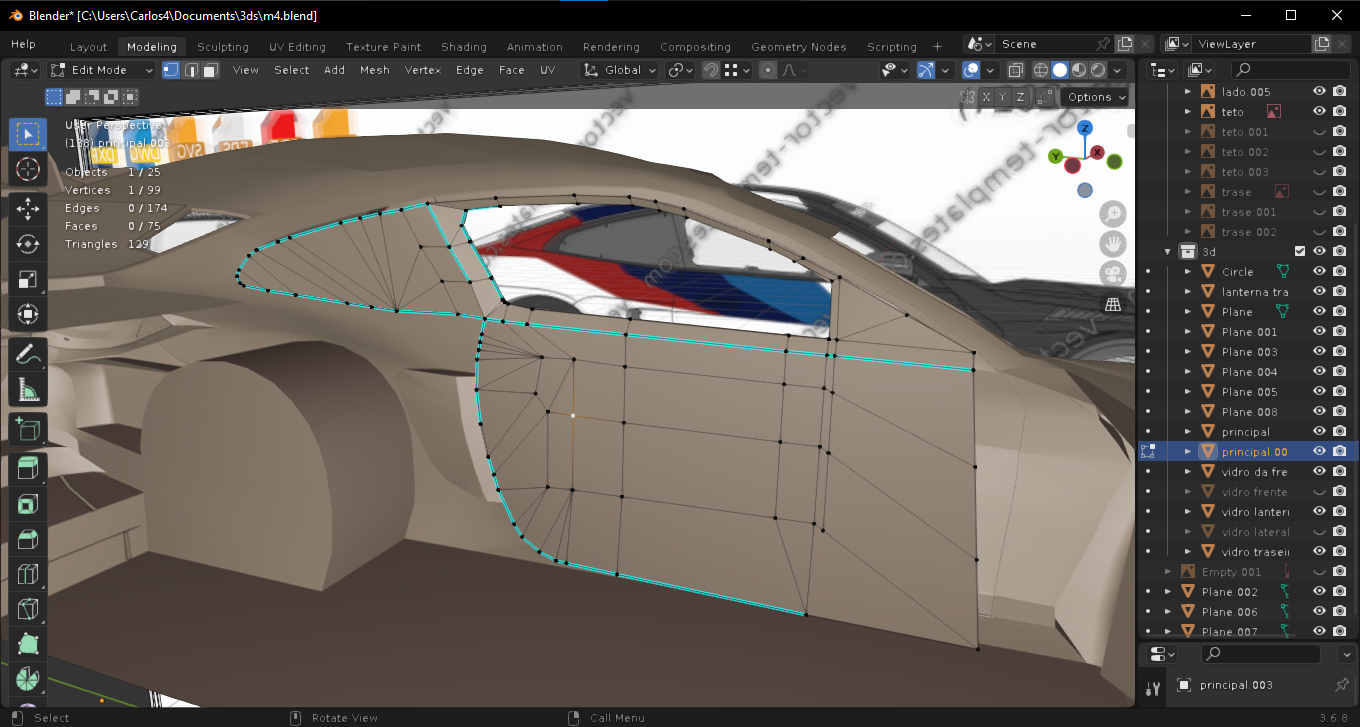Select the Loop Cut tool
The width and height of the screenshot is (1360, 727).
click(27, 574)
